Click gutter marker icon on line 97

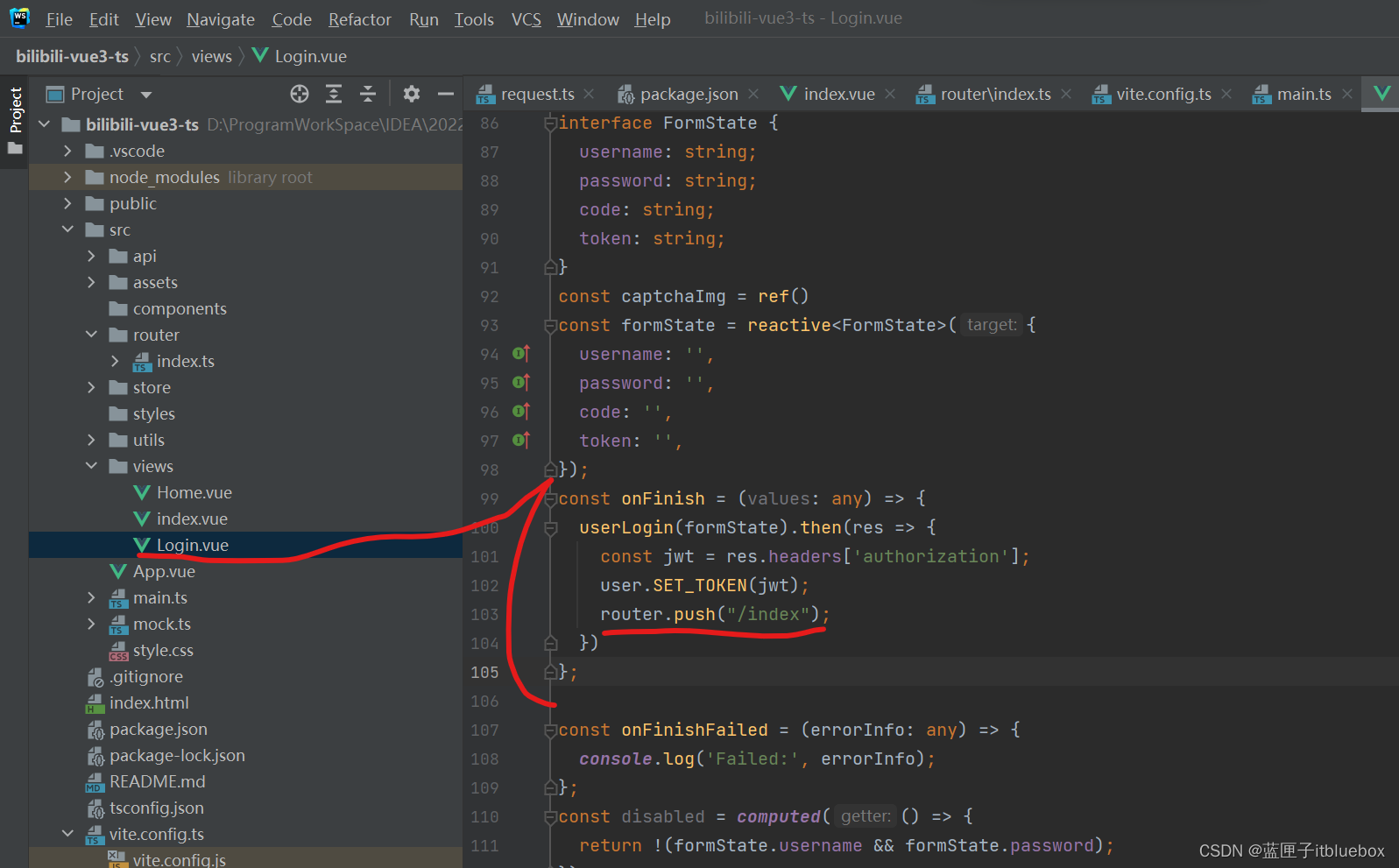(x=520, y=441)
